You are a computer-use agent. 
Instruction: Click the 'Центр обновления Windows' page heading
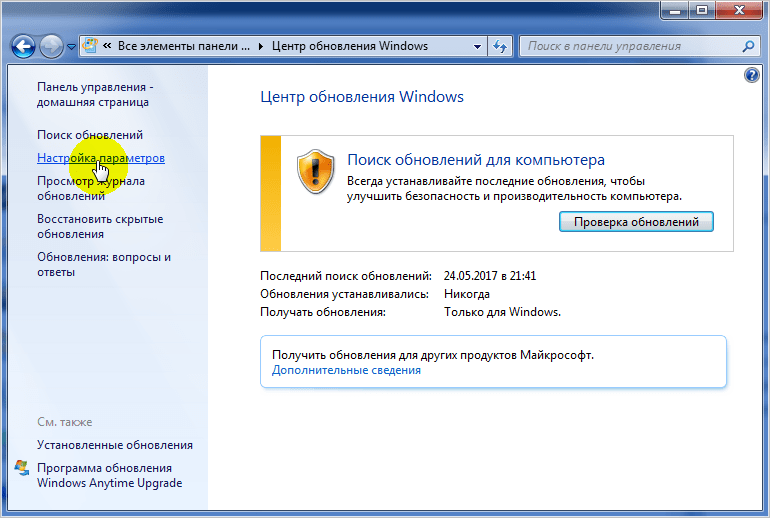point(361,97)
